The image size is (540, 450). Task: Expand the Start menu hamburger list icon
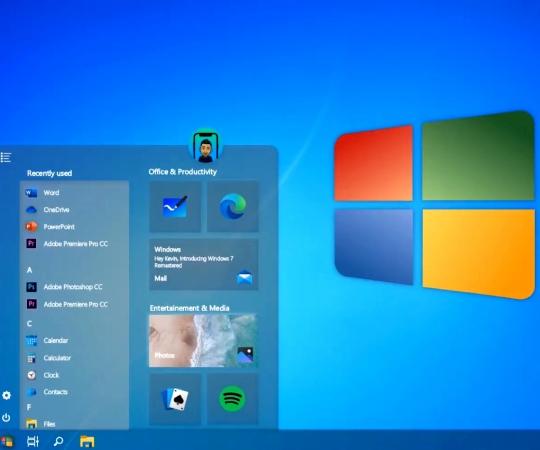(x=6, y=157)
